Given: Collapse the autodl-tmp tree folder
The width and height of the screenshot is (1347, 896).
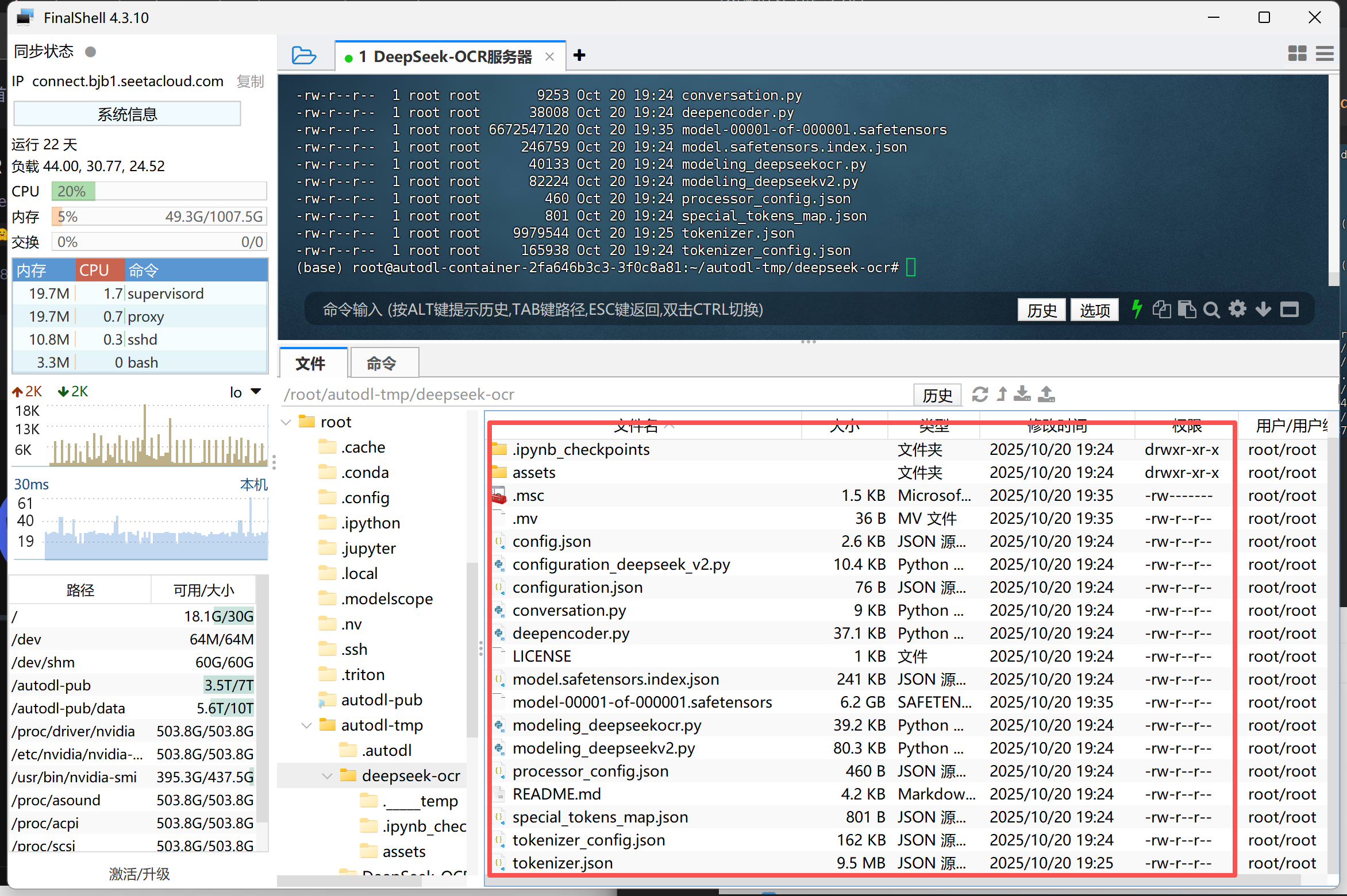Looking at the screenshot, I should point(307,725).
